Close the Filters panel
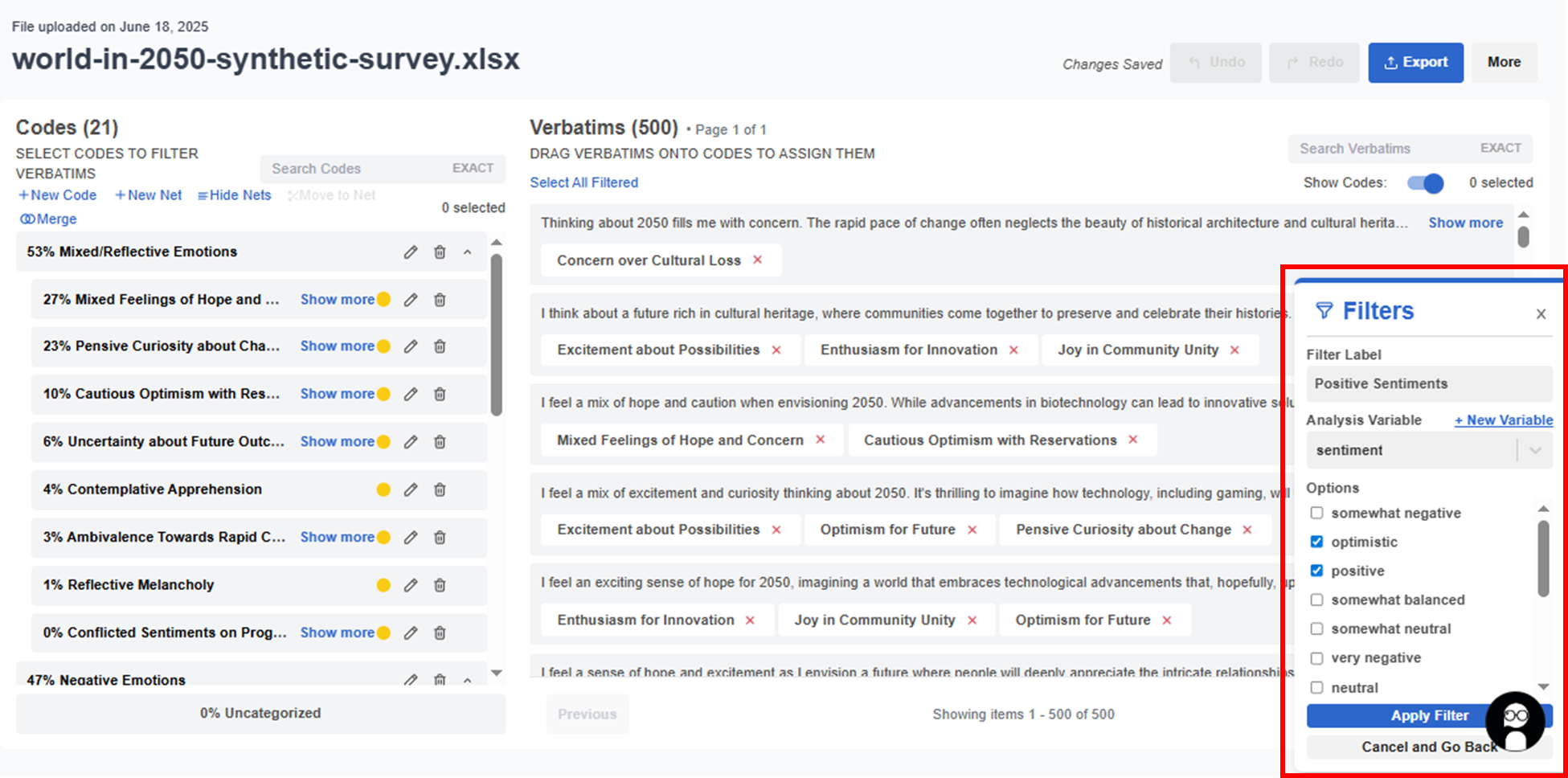1568x778 pixels. [x=1541, y=314]
